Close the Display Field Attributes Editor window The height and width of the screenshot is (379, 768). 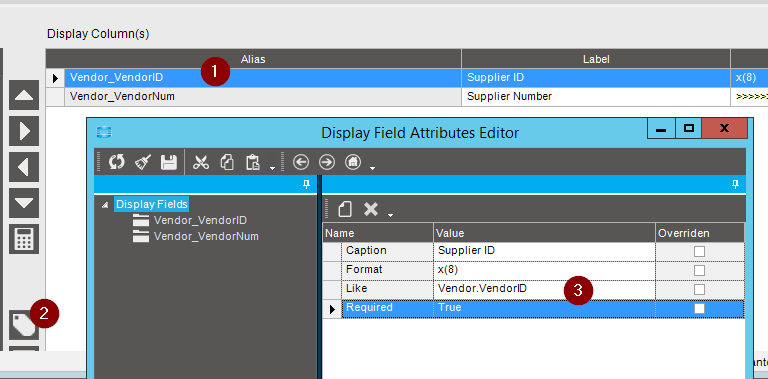click(725, 129)
